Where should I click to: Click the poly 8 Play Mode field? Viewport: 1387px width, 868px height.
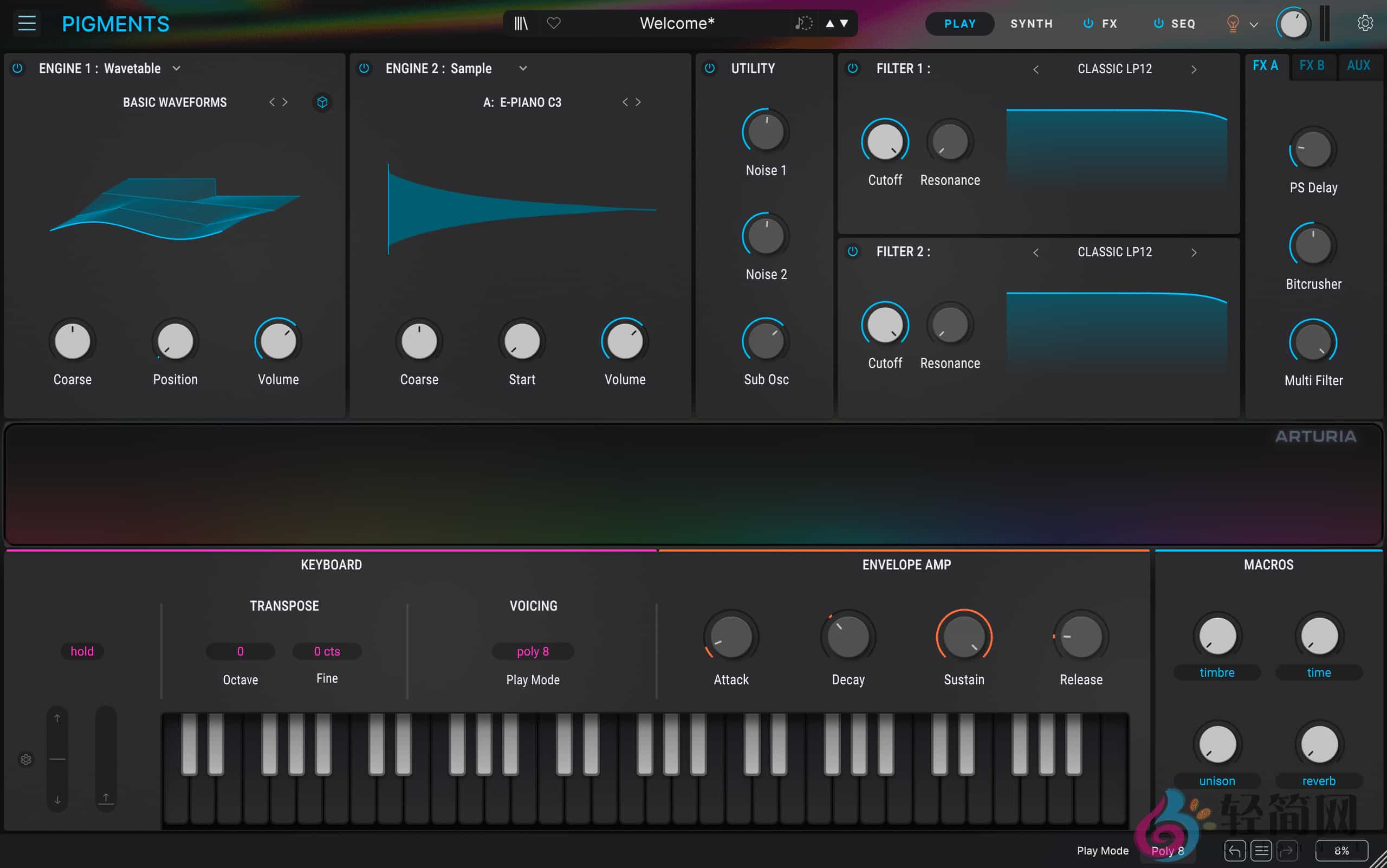(532, 651)
